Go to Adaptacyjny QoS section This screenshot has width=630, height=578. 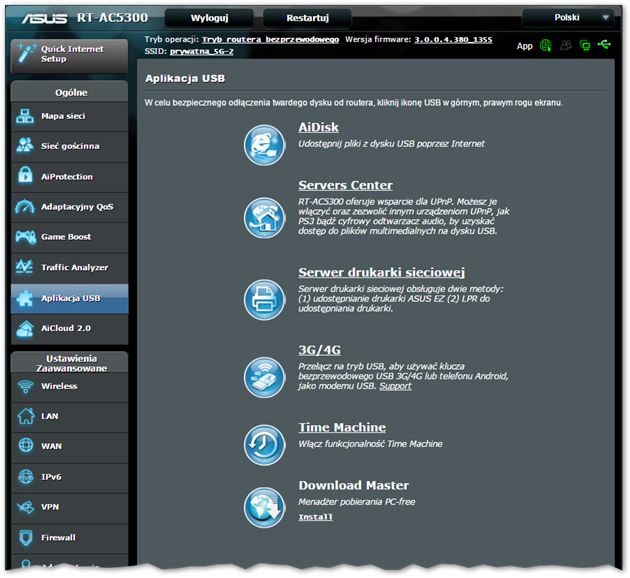click(70, 207)
